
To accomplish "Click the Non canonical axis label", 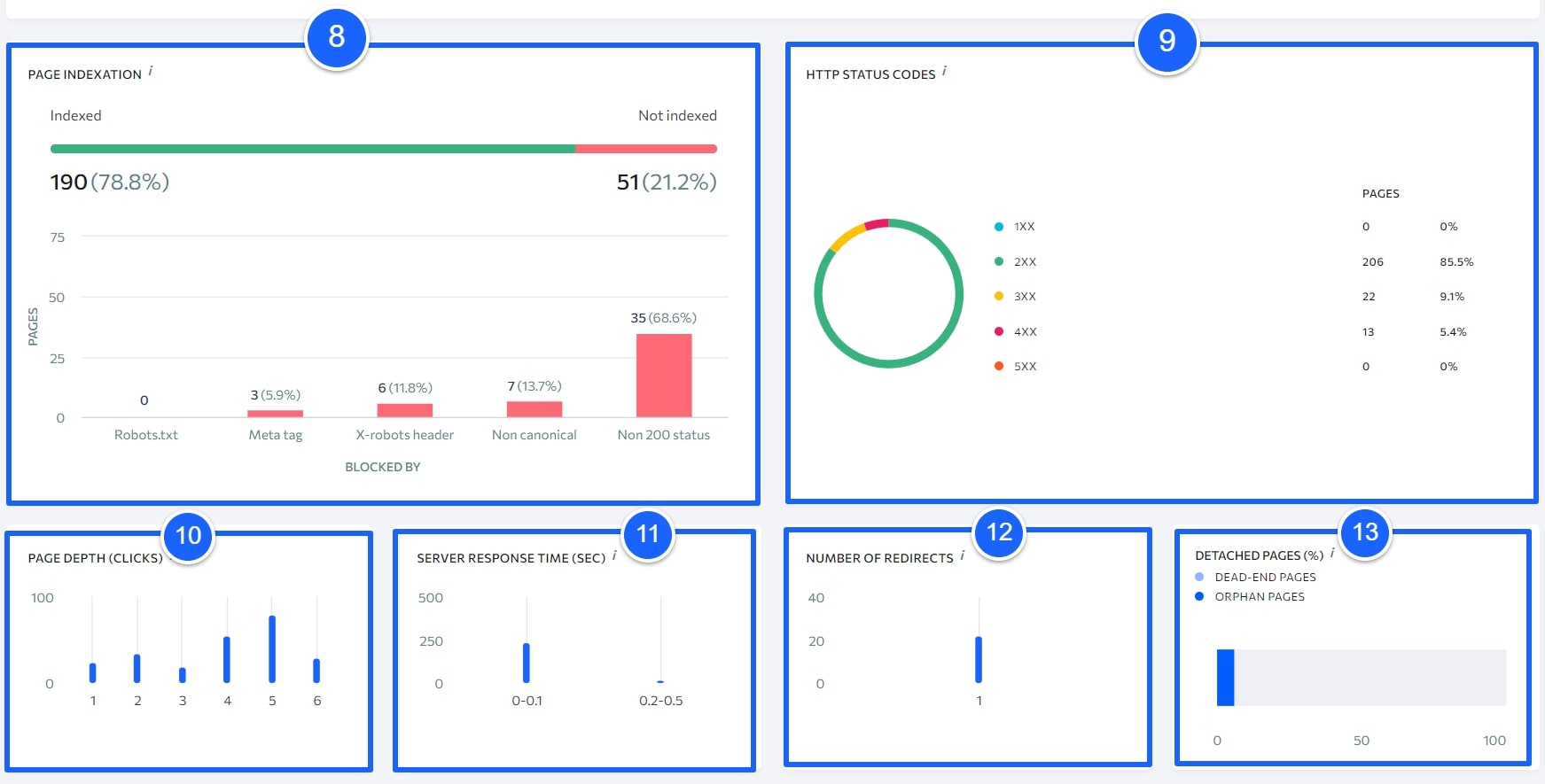I will coord(535,435).
